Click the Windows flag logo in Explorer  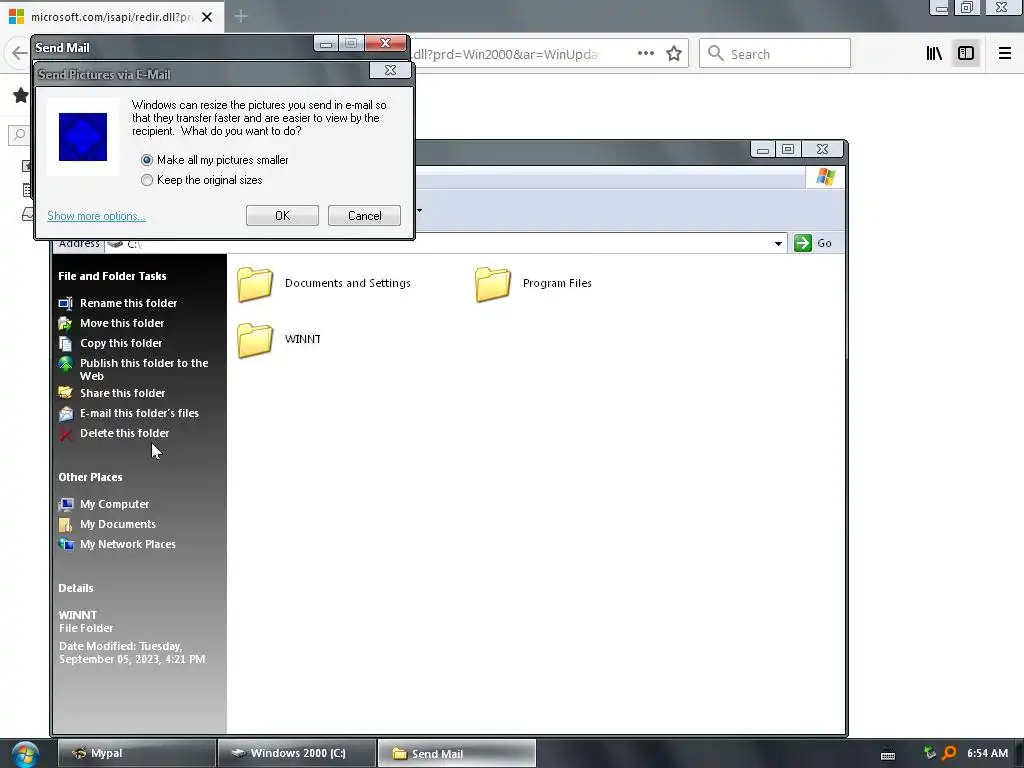pos(825,176)
